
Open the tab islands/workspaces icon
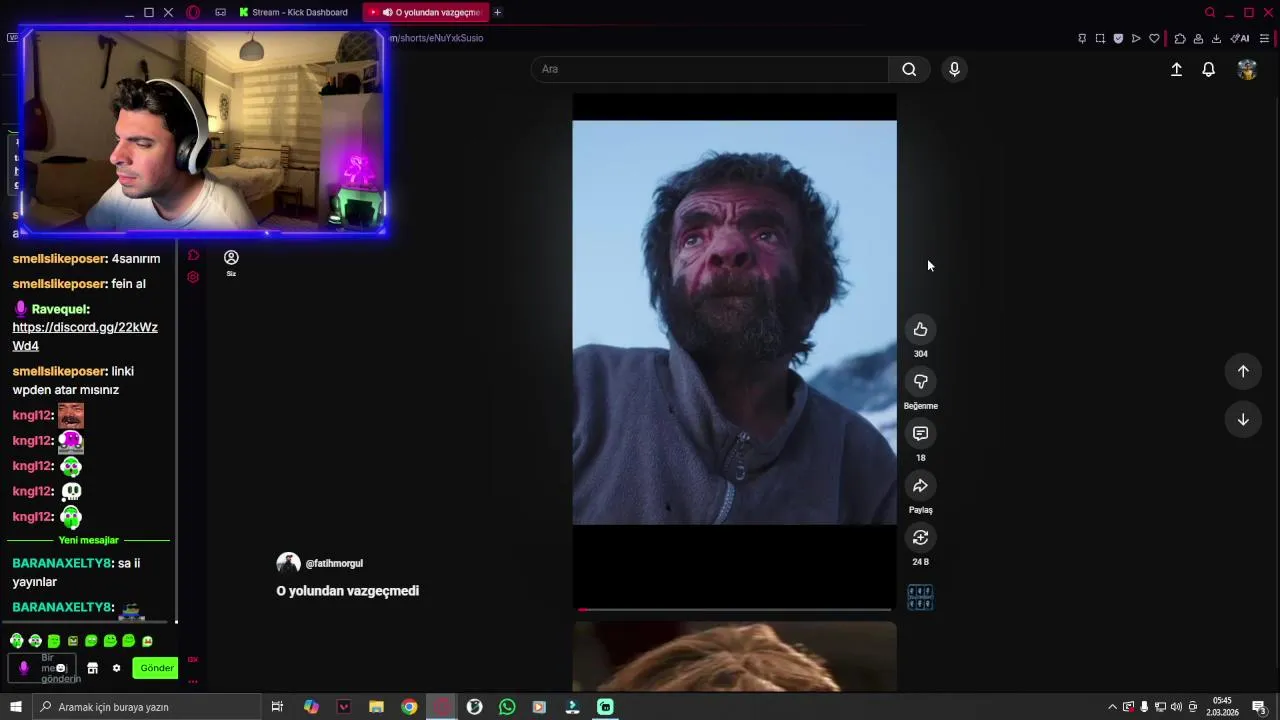tap(220, 12)
